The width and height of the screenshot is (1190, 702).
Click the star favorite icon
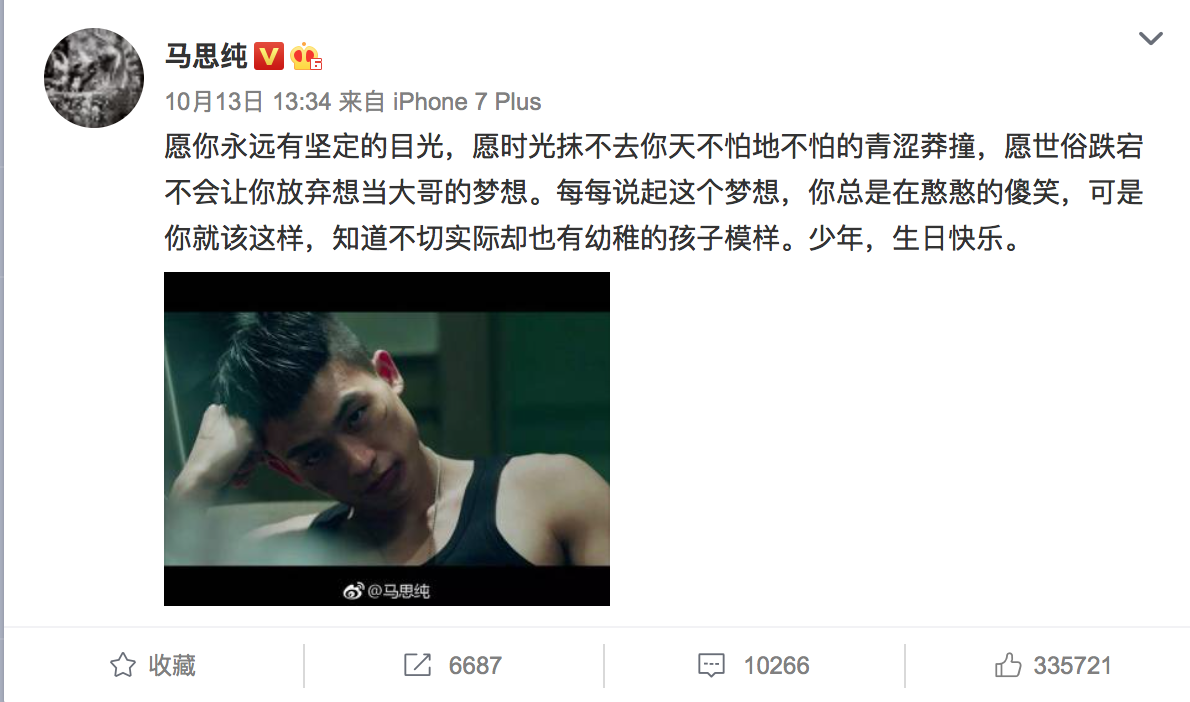(x=123, y=666)
